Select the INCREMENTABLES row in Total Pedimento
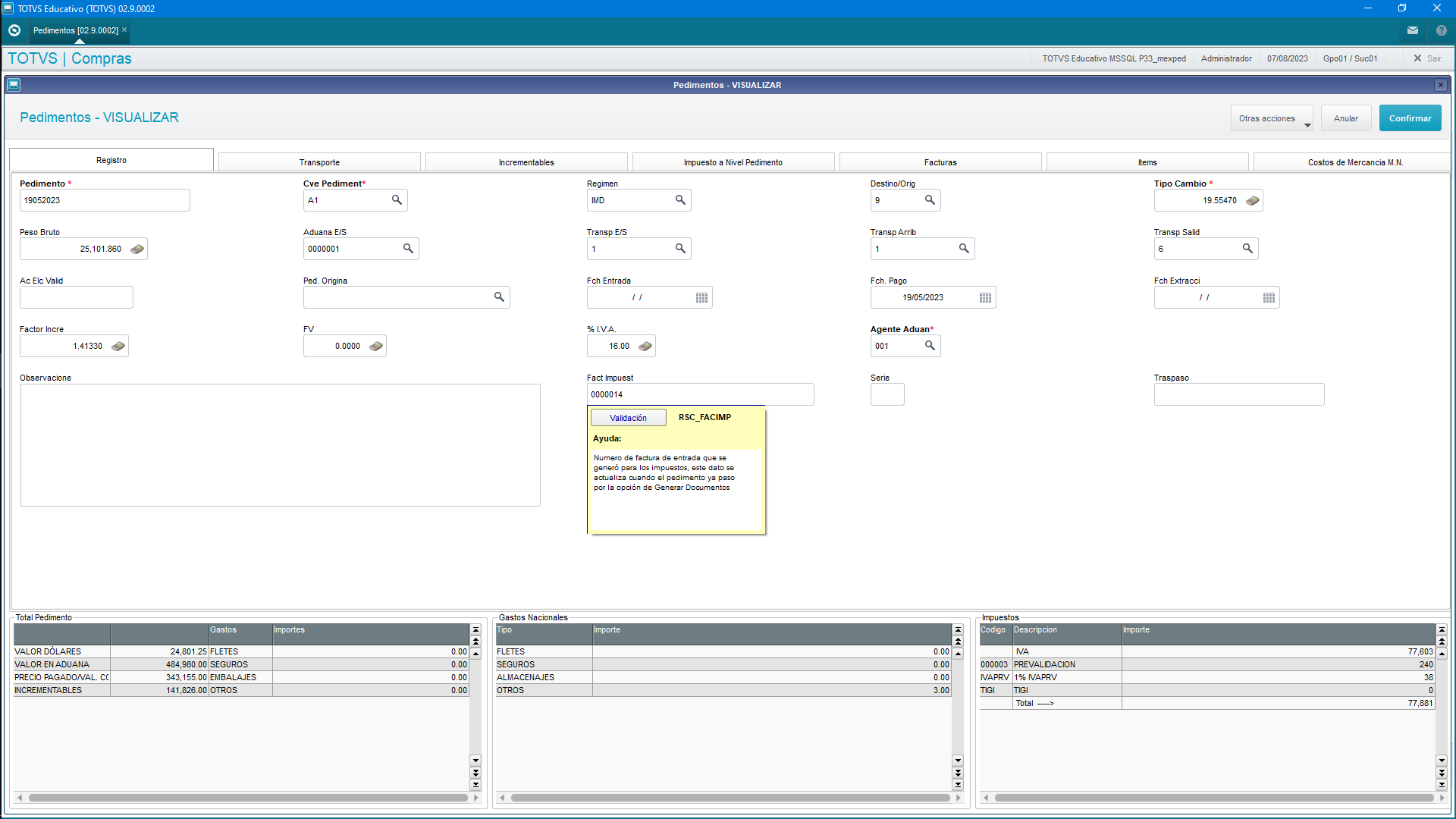This screenshot has width=1456, height=819. point(241,690)
